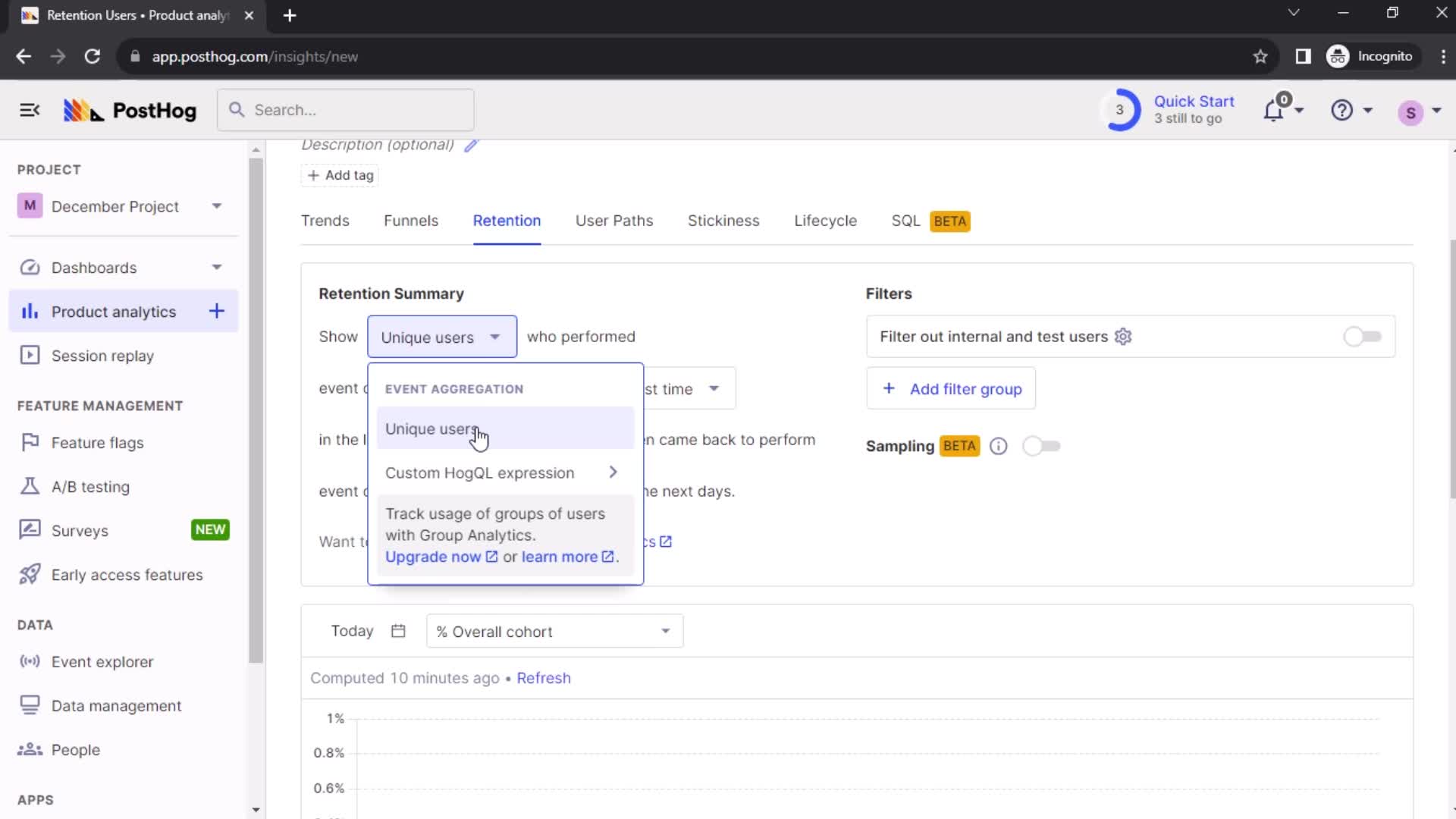Collapse the sidebar with the hamburger icon
The image size is (1456, 819).
(30, 110)
